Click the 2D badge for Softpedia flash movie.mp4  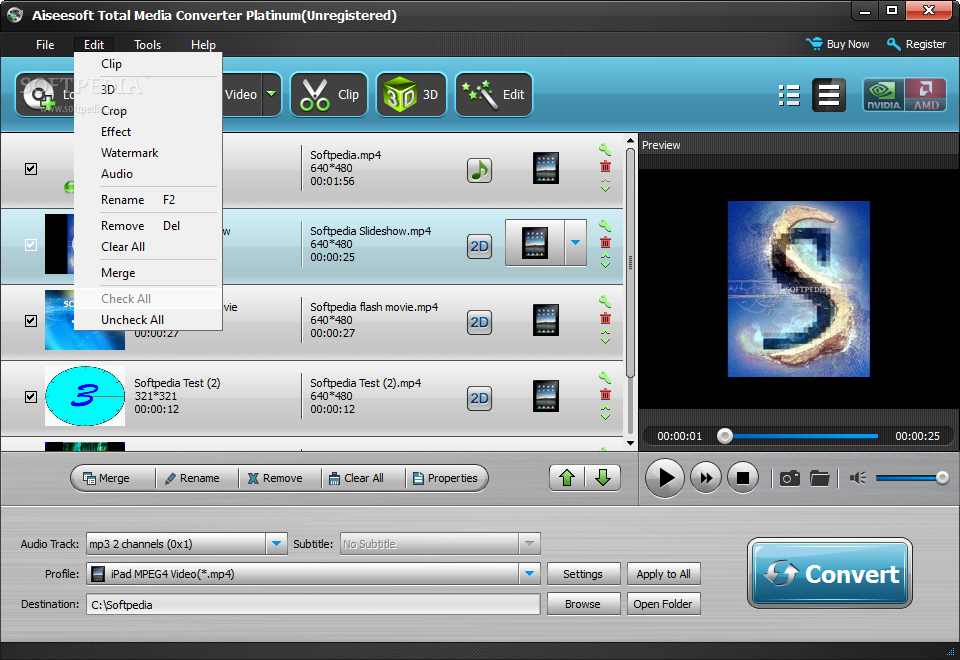479,322
